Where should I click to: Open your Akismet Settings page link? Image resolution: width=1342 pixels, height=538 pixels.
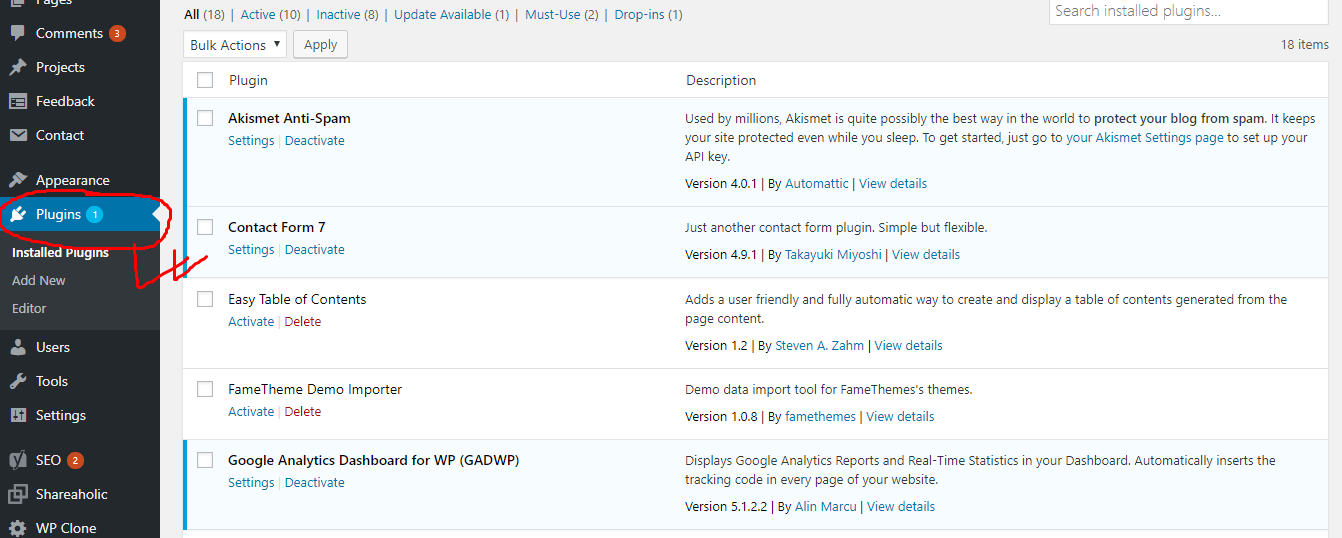pos(1145,138)
